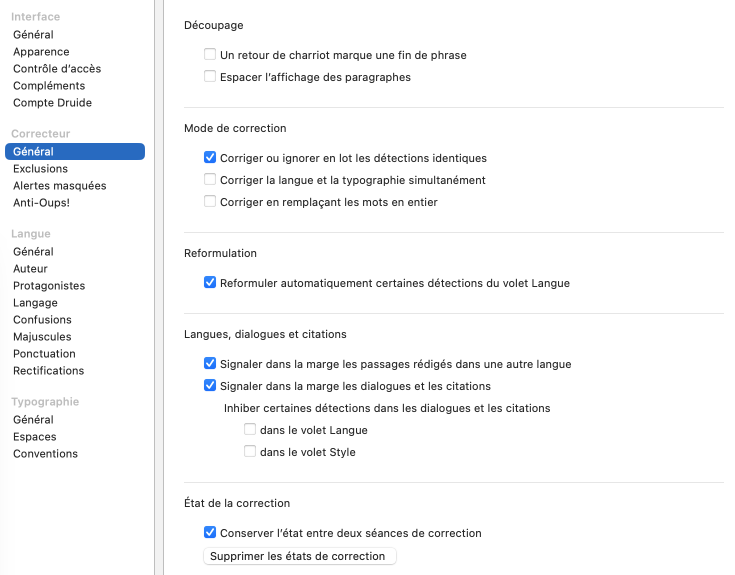Check 'Espacer l'affichage des paragraphes' option
Screen dimensions: 735x575
point(210,77)
